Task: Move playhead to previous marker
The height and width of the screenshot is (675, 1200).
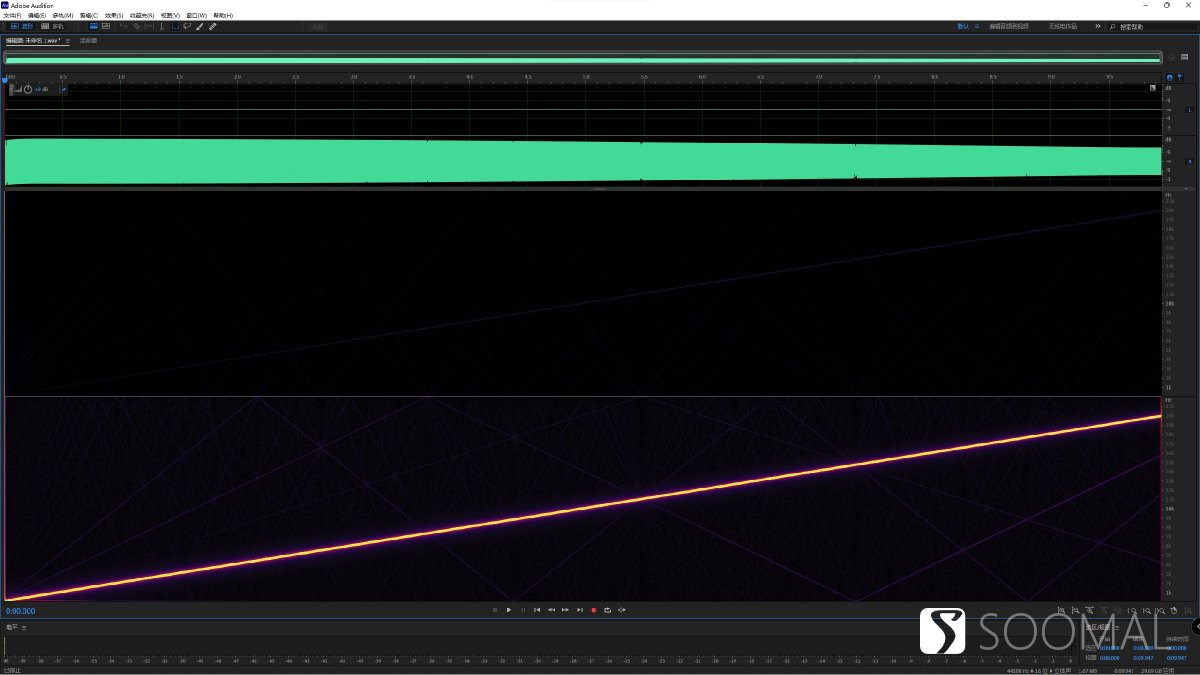Action: click(537, 610)
